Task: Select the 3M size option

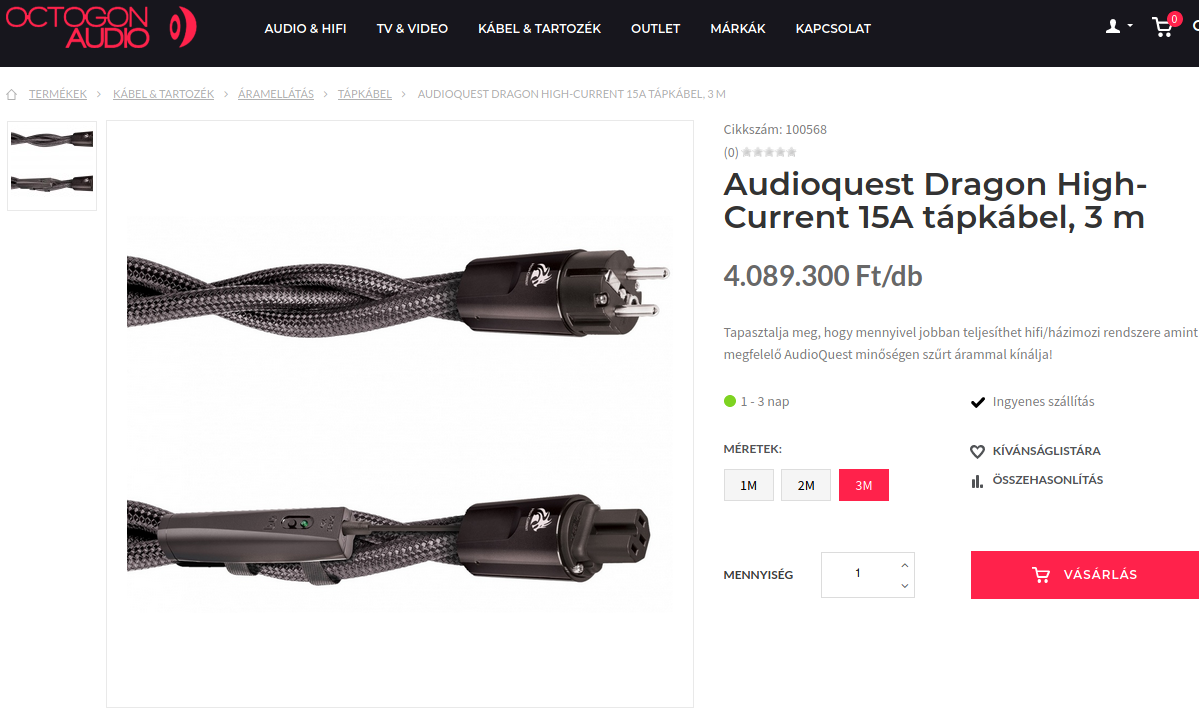Action: point(863,485)
